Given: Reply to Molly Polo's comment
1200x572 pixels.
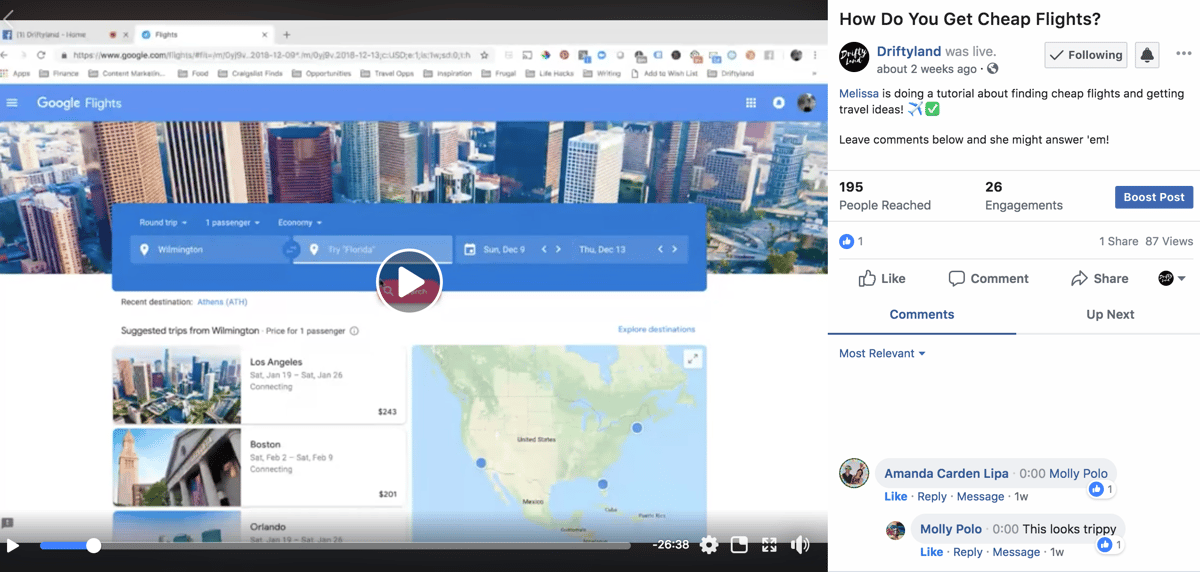Looking at the screenshot, I should [967, 552].
